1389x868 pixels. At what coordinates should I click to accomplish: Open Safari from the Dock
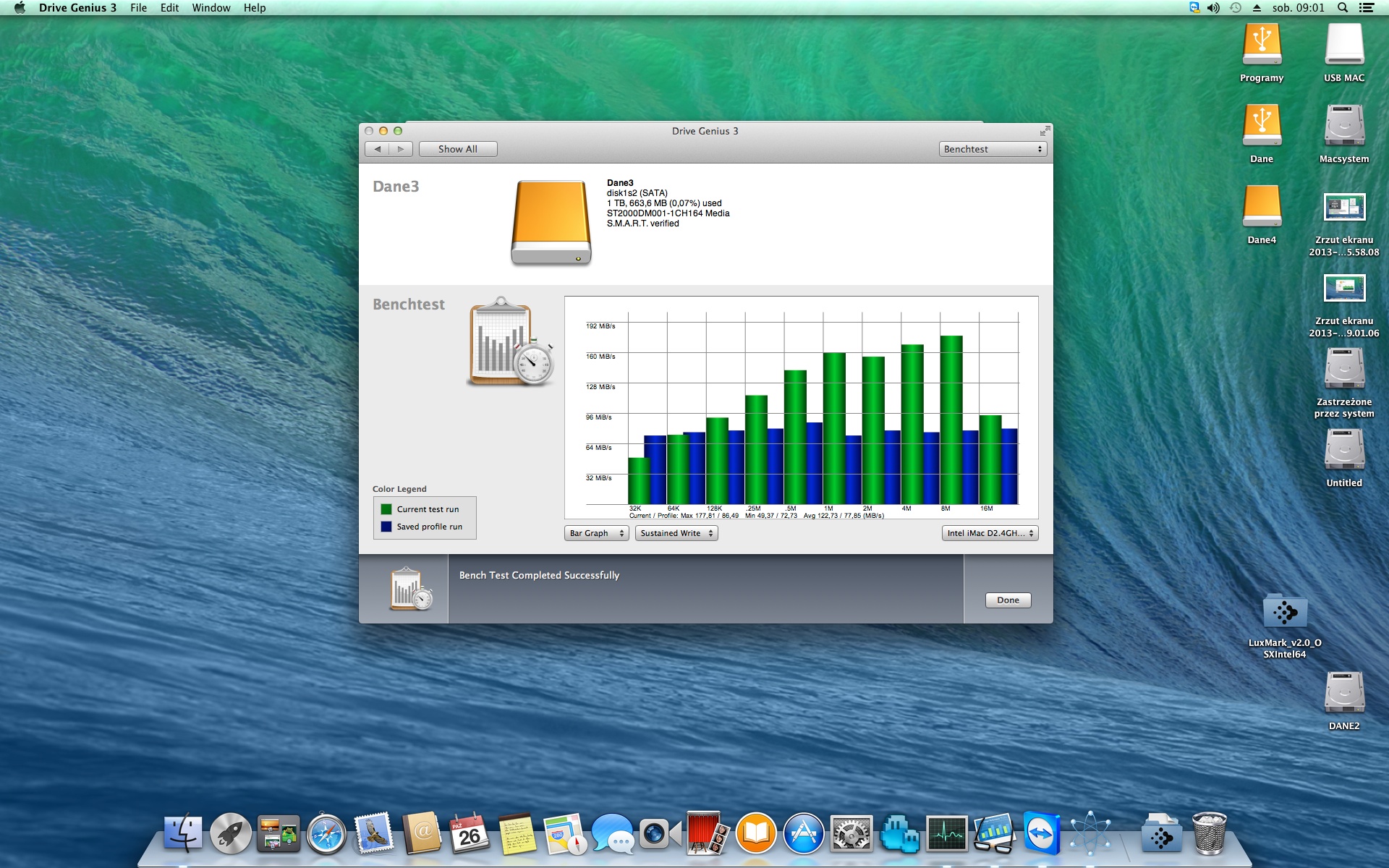[326, 833]
